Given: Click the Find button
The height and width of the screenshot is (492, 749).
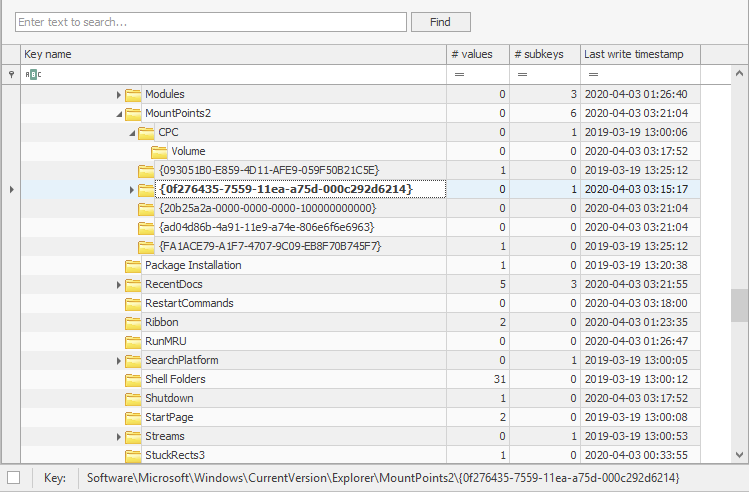Looking at the screenshot, I should pos(440,22).
